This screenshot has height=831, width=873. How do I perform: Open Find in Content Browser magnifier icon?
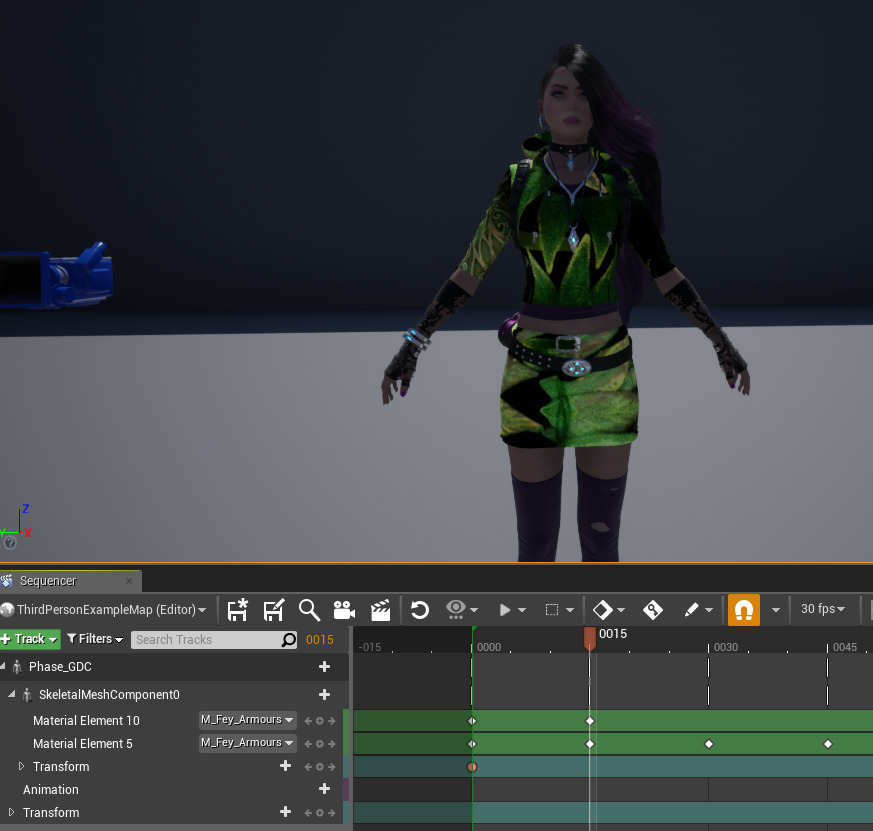309,610
